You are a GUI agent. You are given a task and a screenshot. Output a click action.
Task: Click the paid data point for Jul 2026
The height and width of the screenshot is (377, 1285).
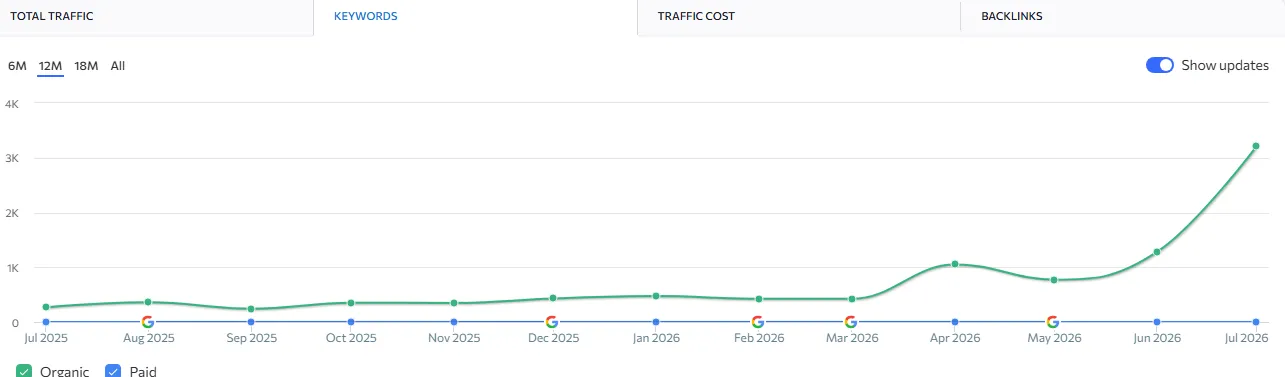click(1256, 322)
